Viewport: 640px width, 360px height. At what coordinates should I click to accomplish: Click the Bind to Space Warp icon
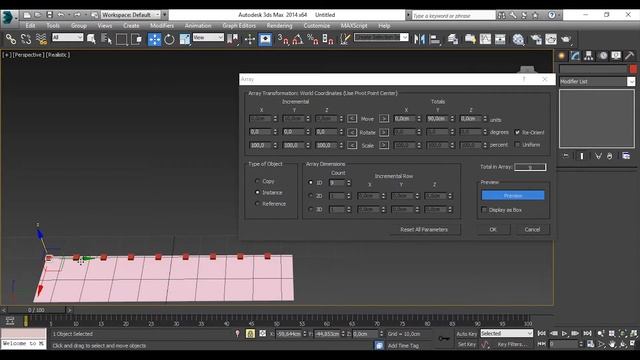41,39
